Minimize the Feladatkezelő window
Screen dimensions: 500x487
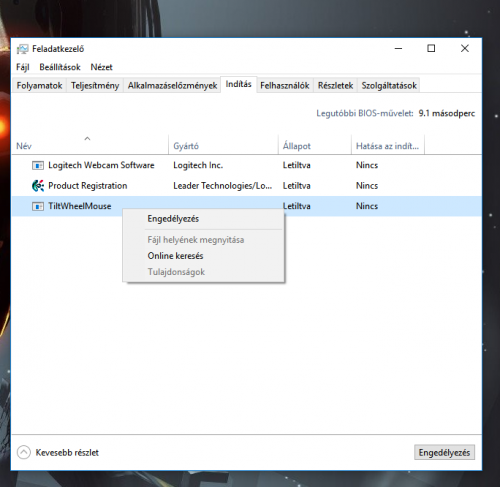[398, 49]
